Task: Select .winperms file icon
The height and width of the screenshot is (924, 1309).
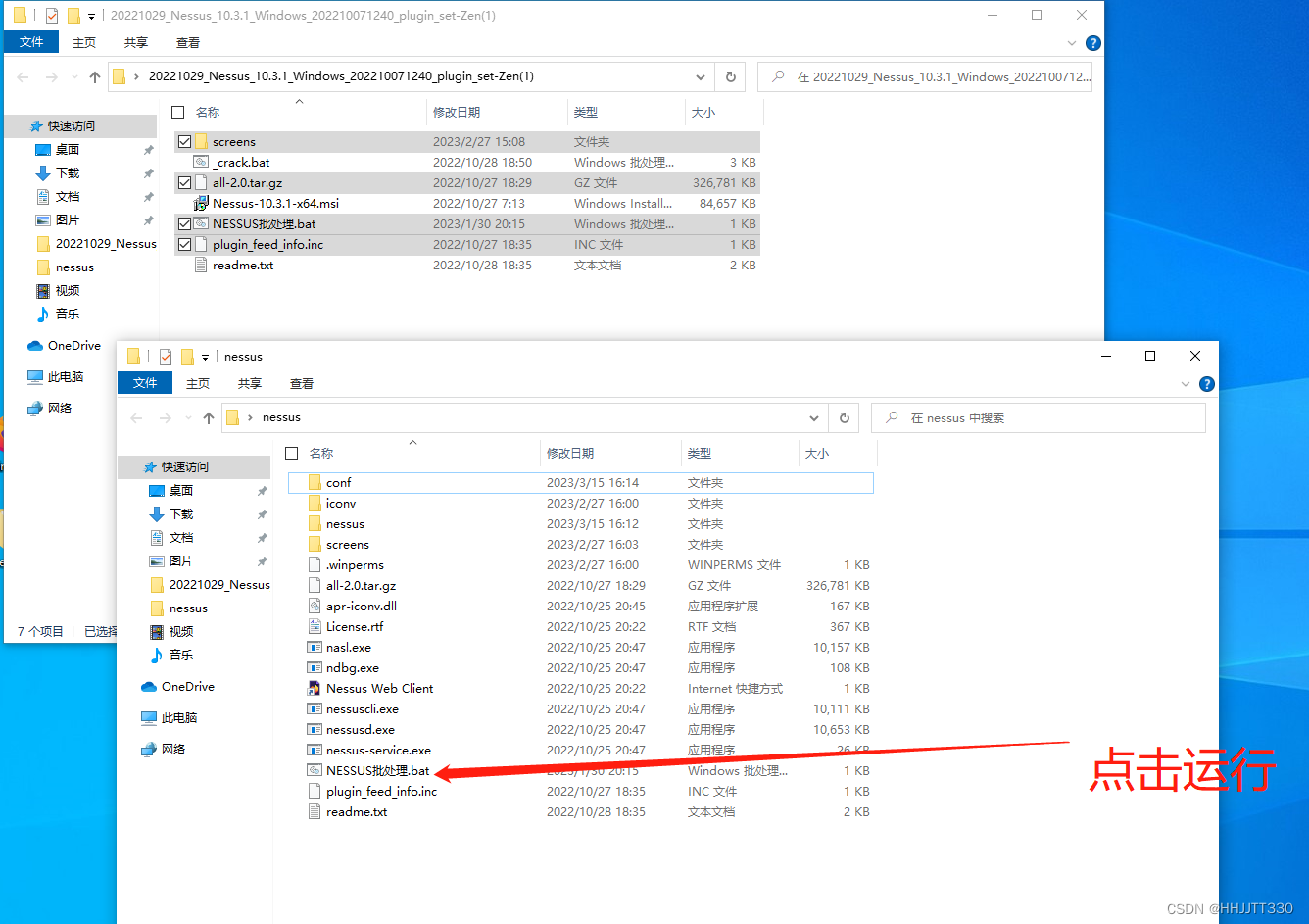Action: (x=315, y=565)
